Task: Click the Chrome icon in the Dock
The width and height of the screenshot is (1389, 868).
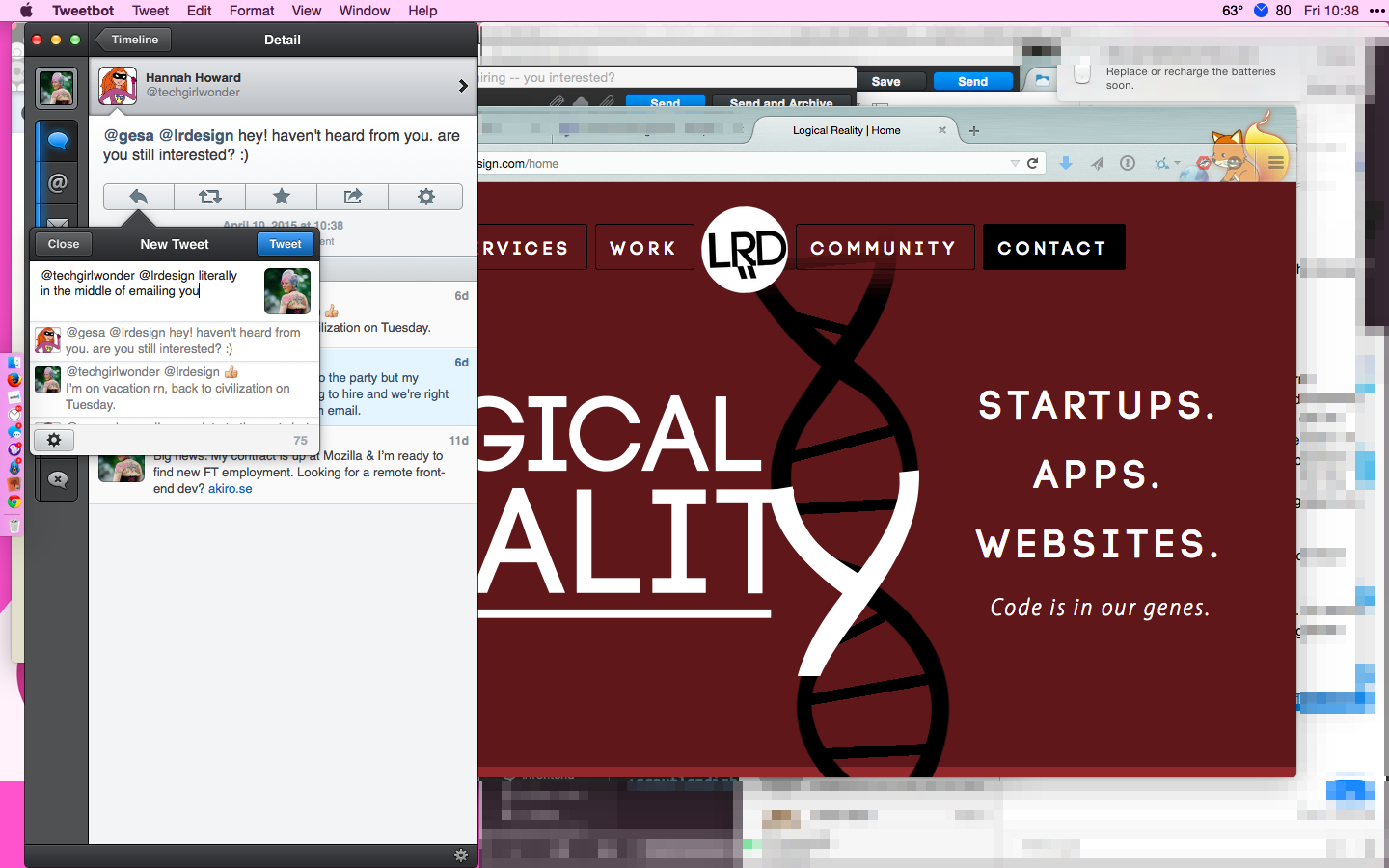Action: [x=14, y=502]
